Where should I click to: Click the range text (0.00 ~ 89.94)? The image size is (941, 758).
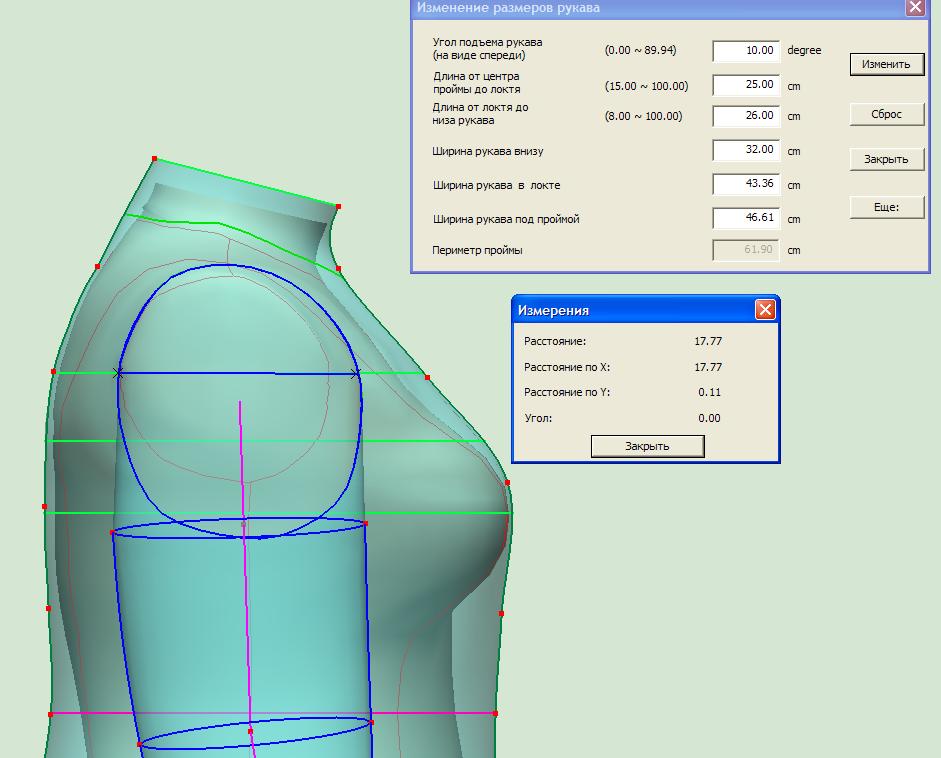pos(640,50)
